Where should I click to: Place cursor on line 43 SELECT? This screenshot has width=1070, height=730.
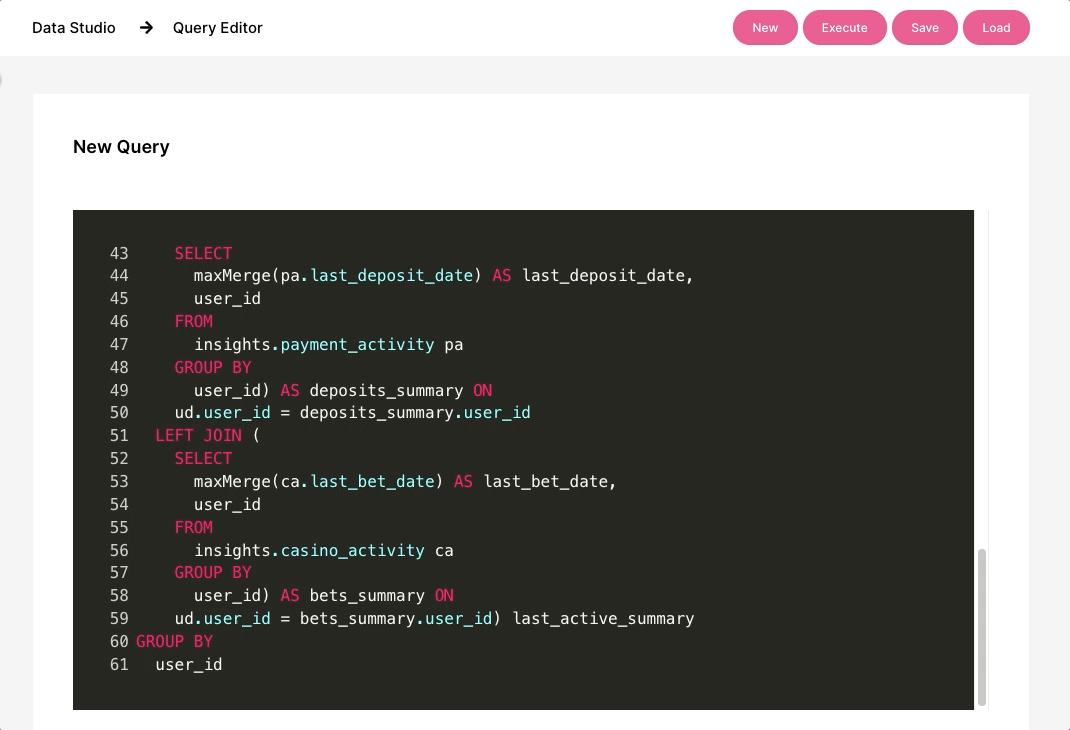tap(203, 253)
